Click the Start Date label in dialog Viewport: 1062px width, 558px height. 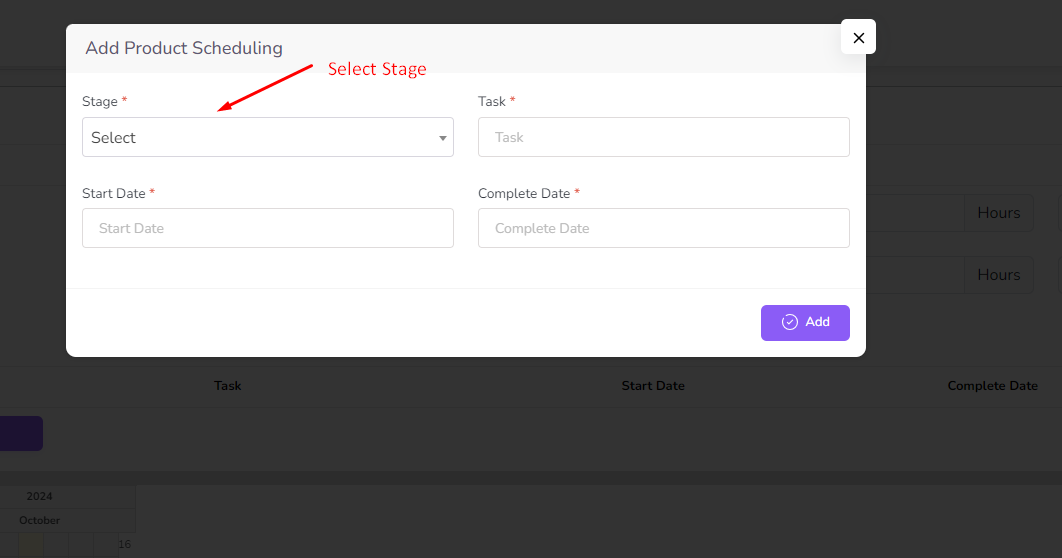[x=114, y=193]
